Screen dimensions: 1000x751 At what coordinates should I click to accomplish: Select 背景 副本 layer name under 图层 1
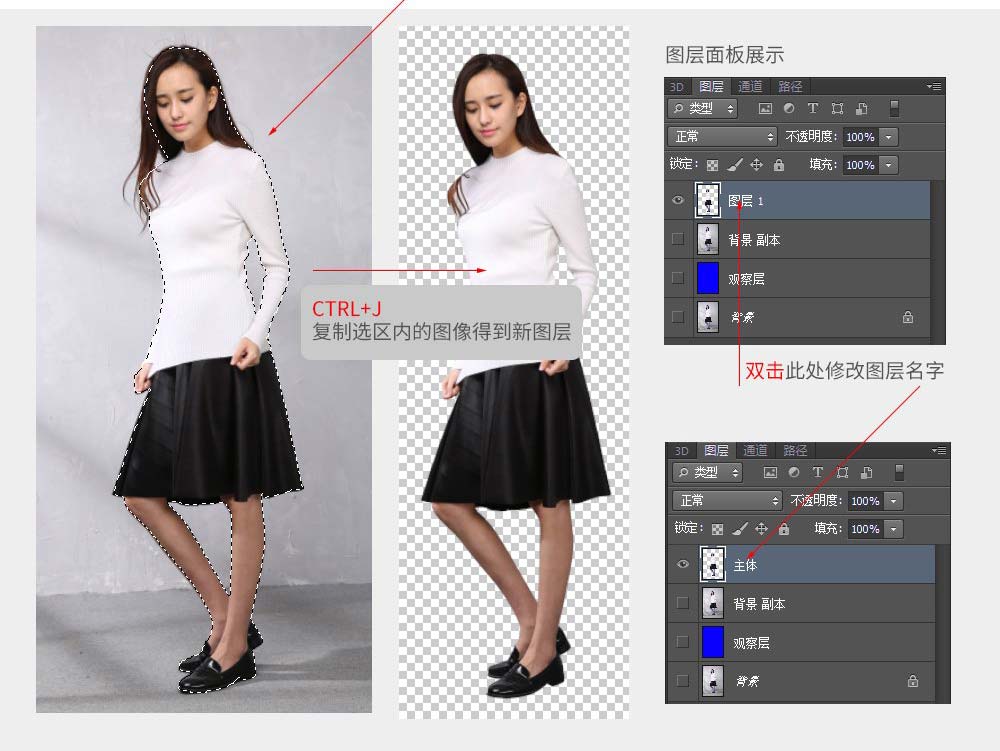(754, 240)
